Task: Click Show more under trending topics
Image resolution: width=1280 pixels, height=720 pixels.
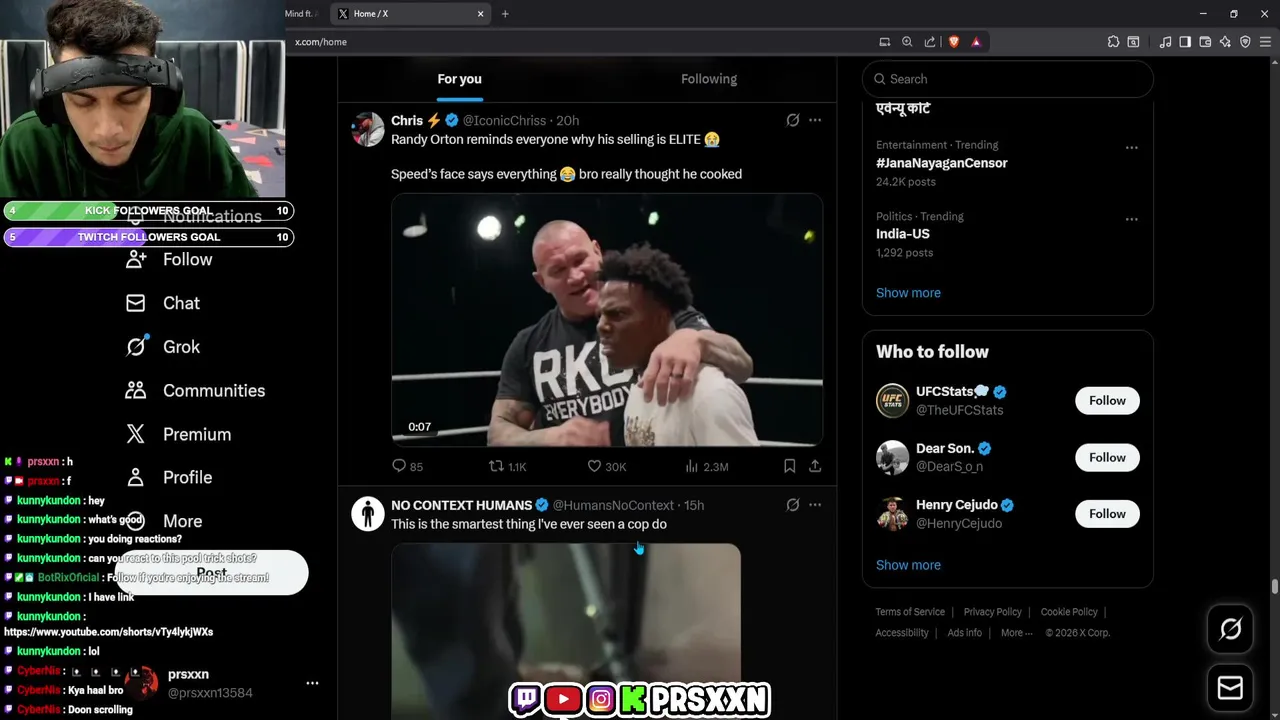Action: [908, 293]
